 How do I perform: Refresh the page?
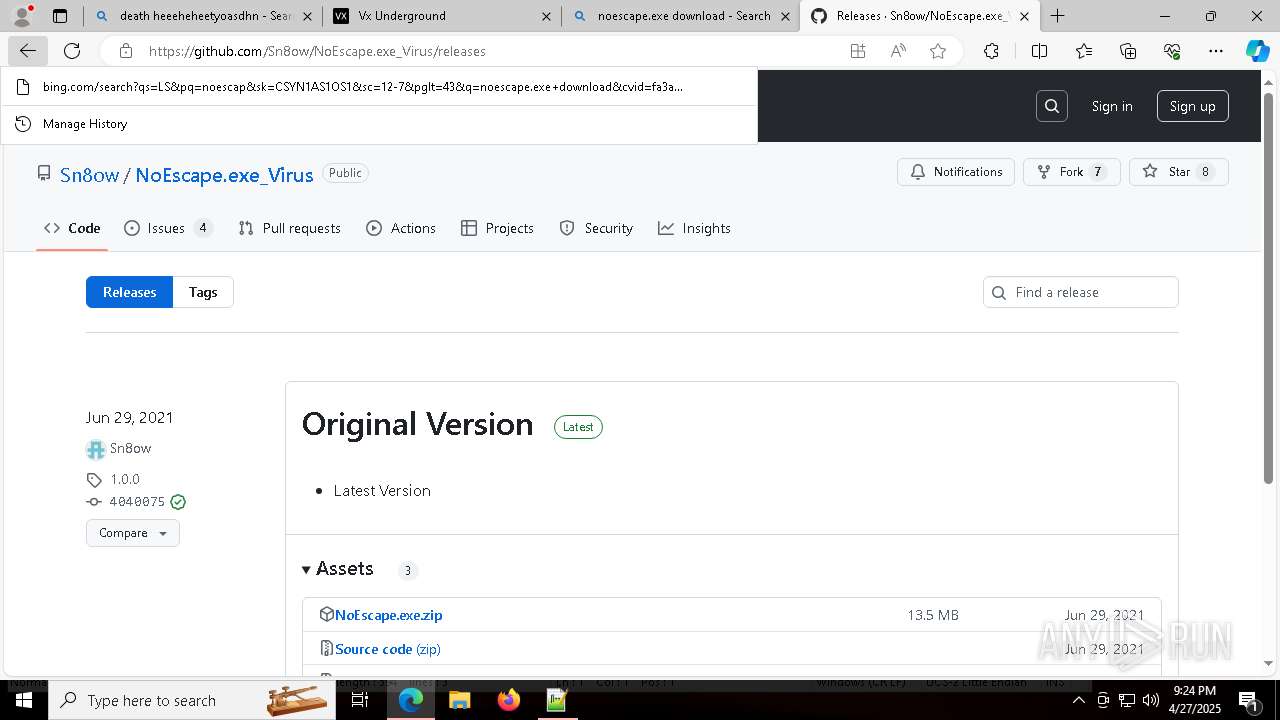pyautogui.click(x=72, y=51)
